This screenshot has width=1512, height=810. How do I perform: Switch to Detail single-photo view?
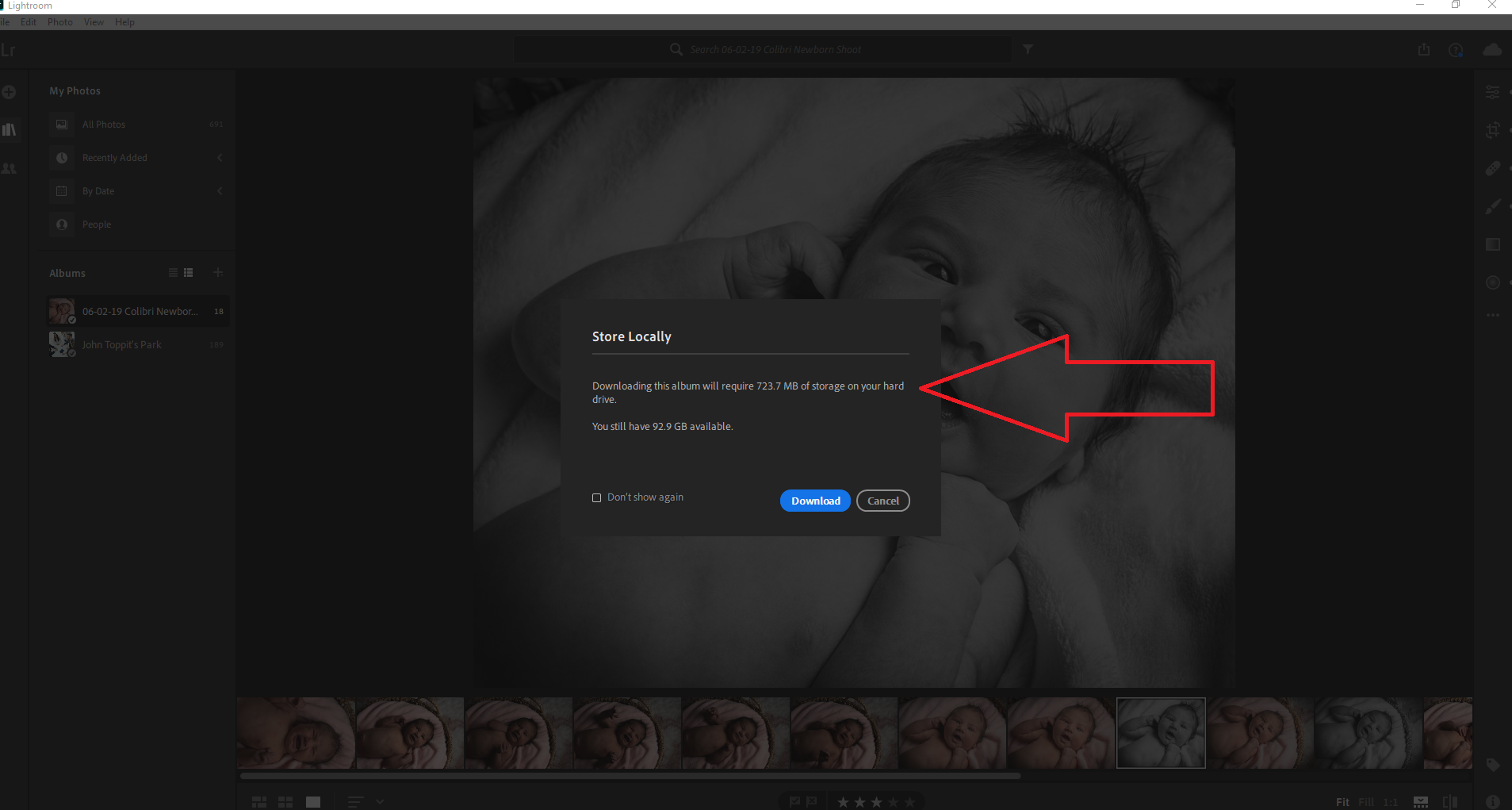click(313, 802)
